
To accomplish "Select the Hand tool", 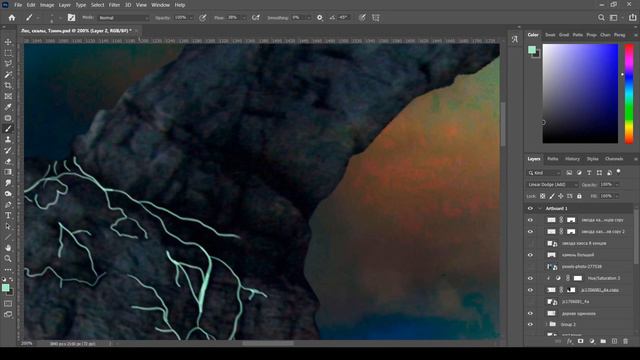I will pyautogui.click(x=8, y=248).
